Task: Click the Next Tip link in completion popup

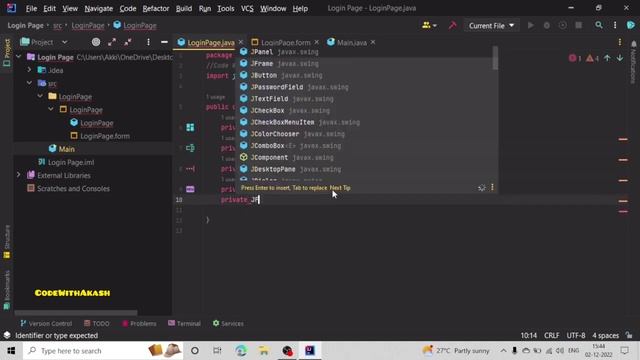Action: click(340, 188)
